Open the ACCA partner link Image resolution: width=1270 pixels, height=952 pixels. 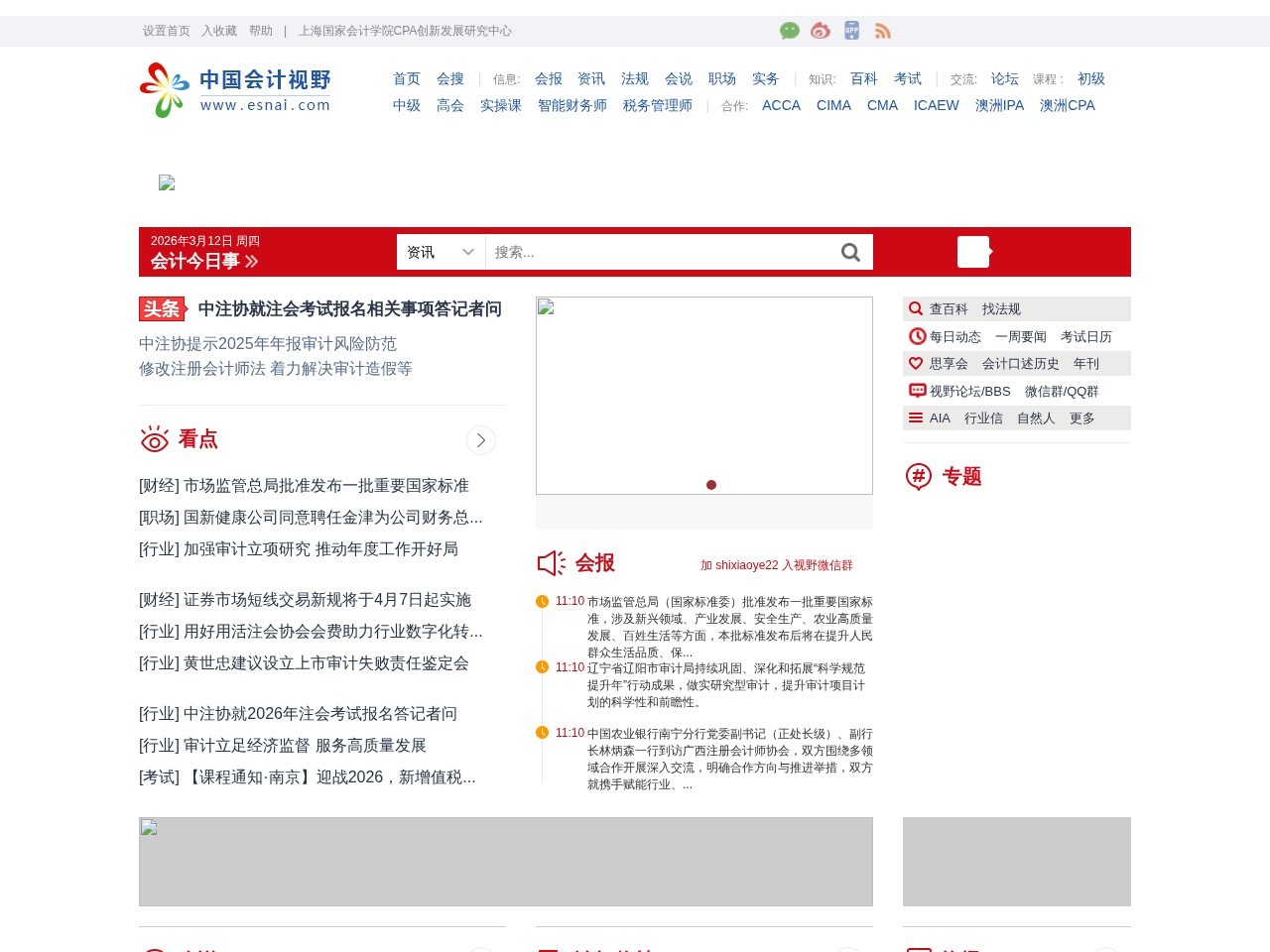(781, 105)
